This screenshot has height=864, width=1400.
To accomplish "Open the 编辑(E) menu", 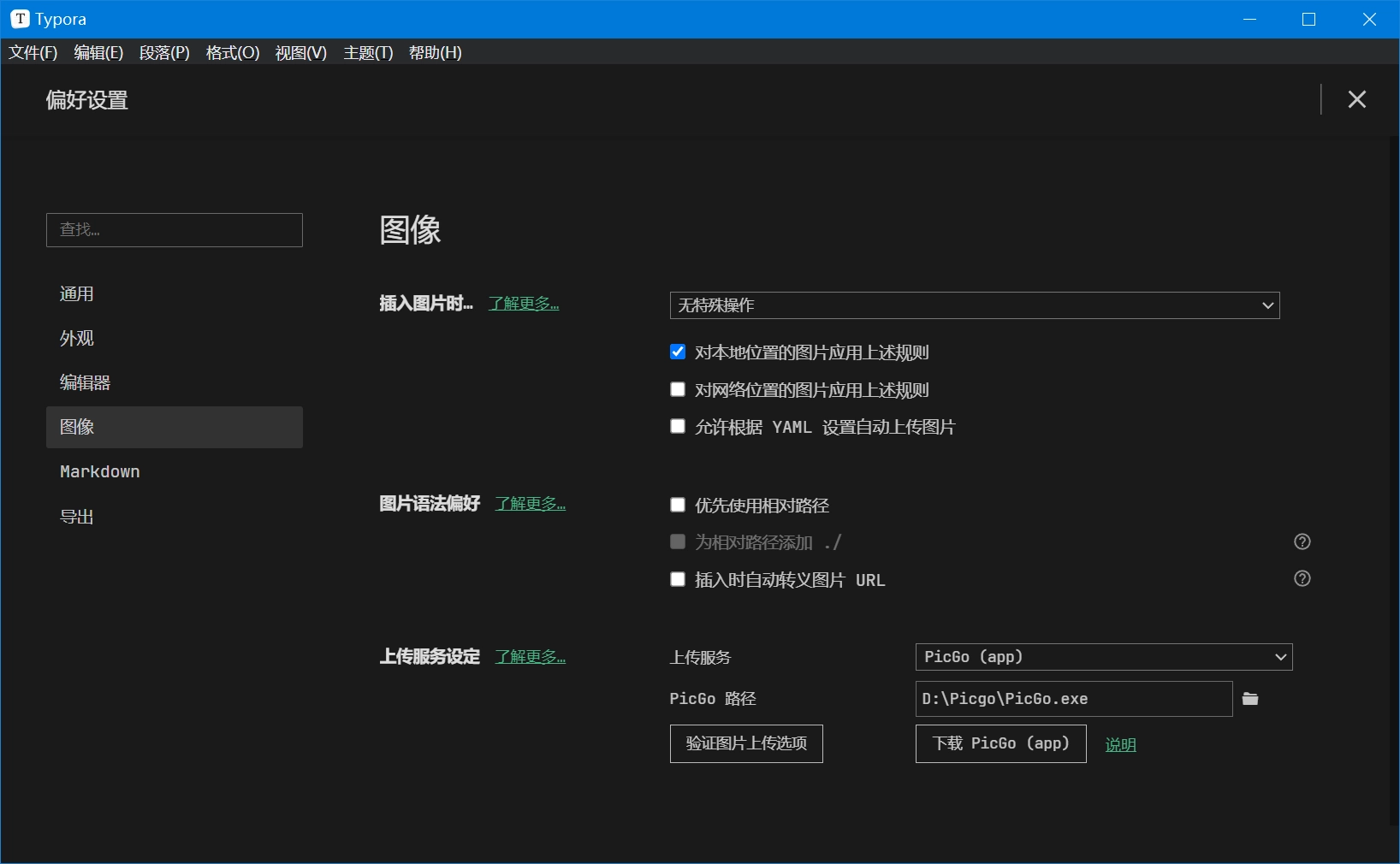I will [x=98, y=53].
